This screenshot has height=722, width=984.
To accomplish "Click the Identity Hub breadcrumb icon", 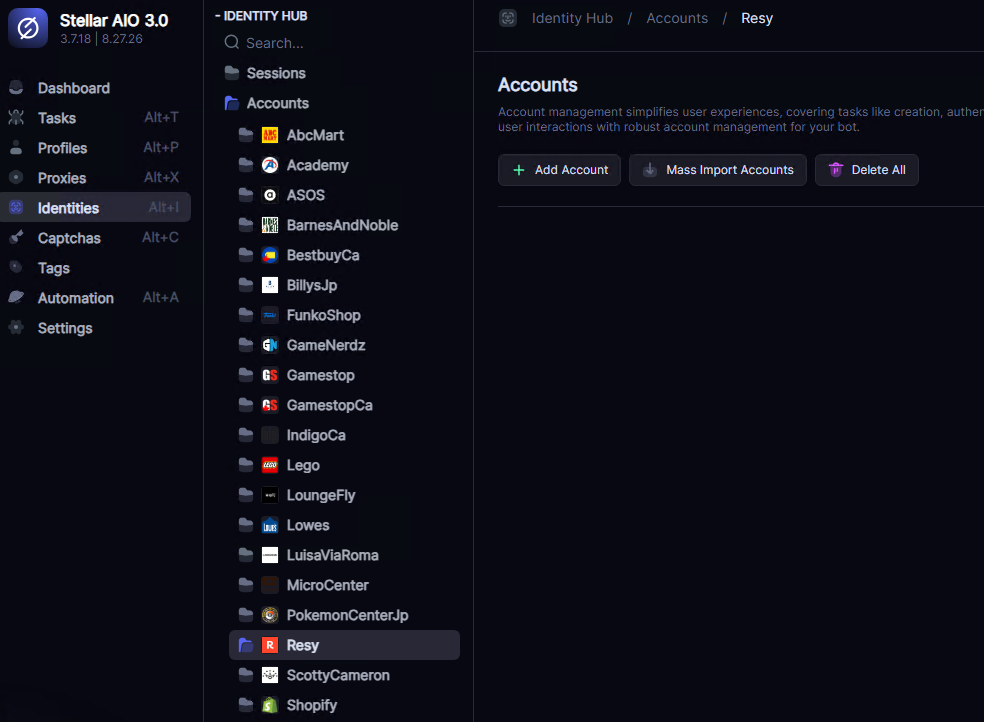I will (508, 18).
